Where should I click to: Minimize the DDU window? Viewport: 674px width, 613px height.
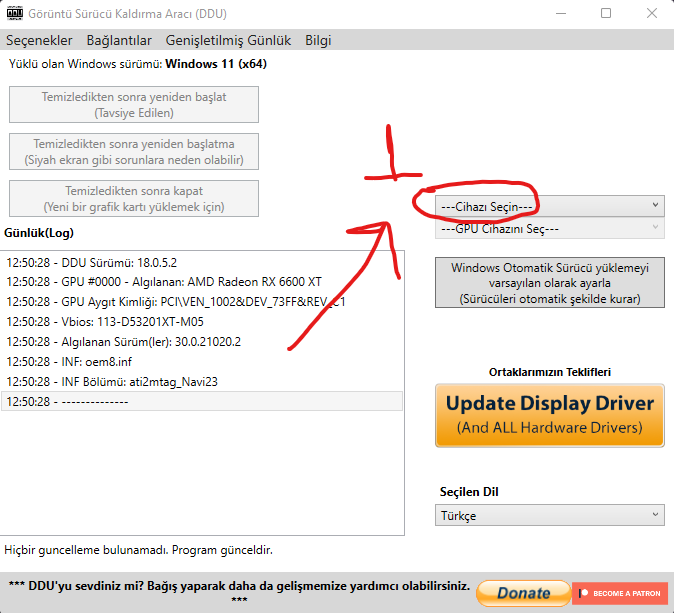pyautogui.click(x=561, y=13)
